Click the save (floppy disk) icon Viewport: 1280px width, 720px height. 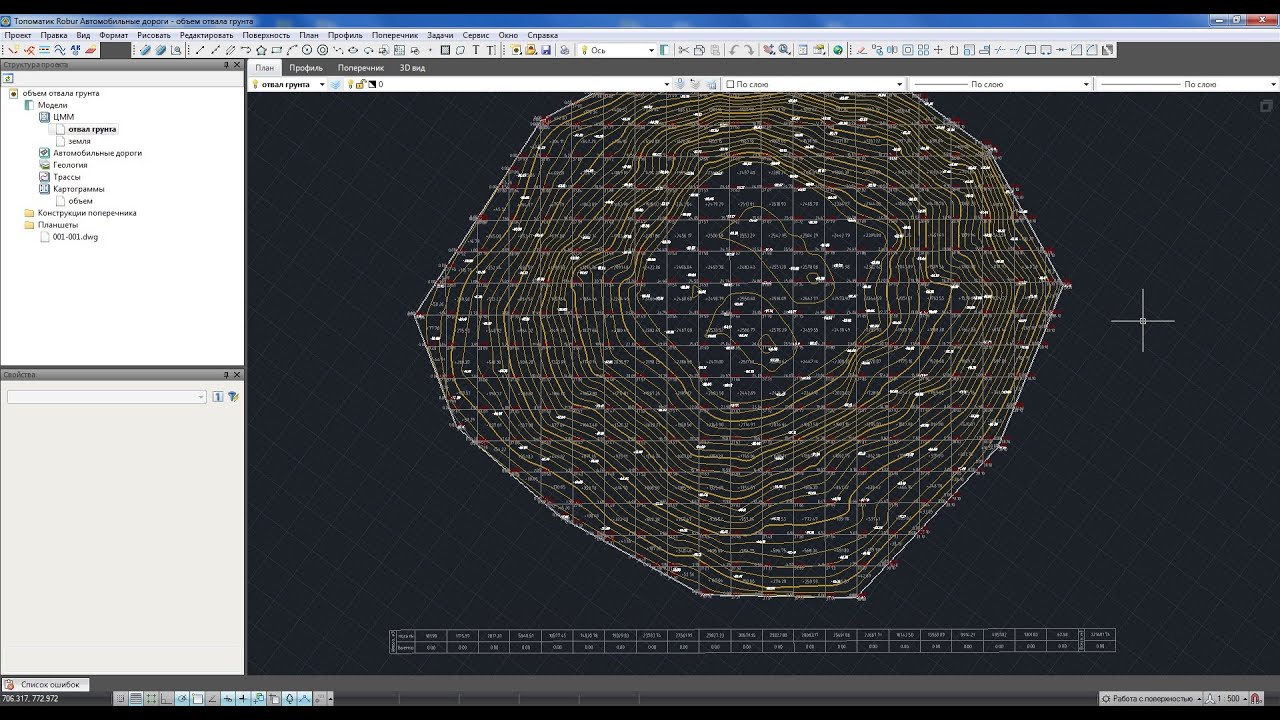point(545,50)
